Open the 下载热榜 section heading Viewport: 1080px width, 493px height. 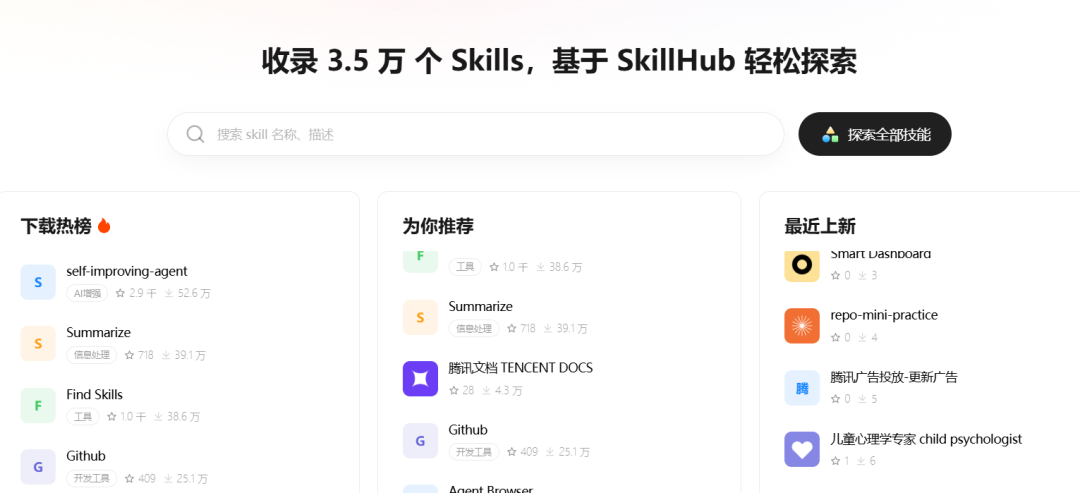(x=56, y=226)
